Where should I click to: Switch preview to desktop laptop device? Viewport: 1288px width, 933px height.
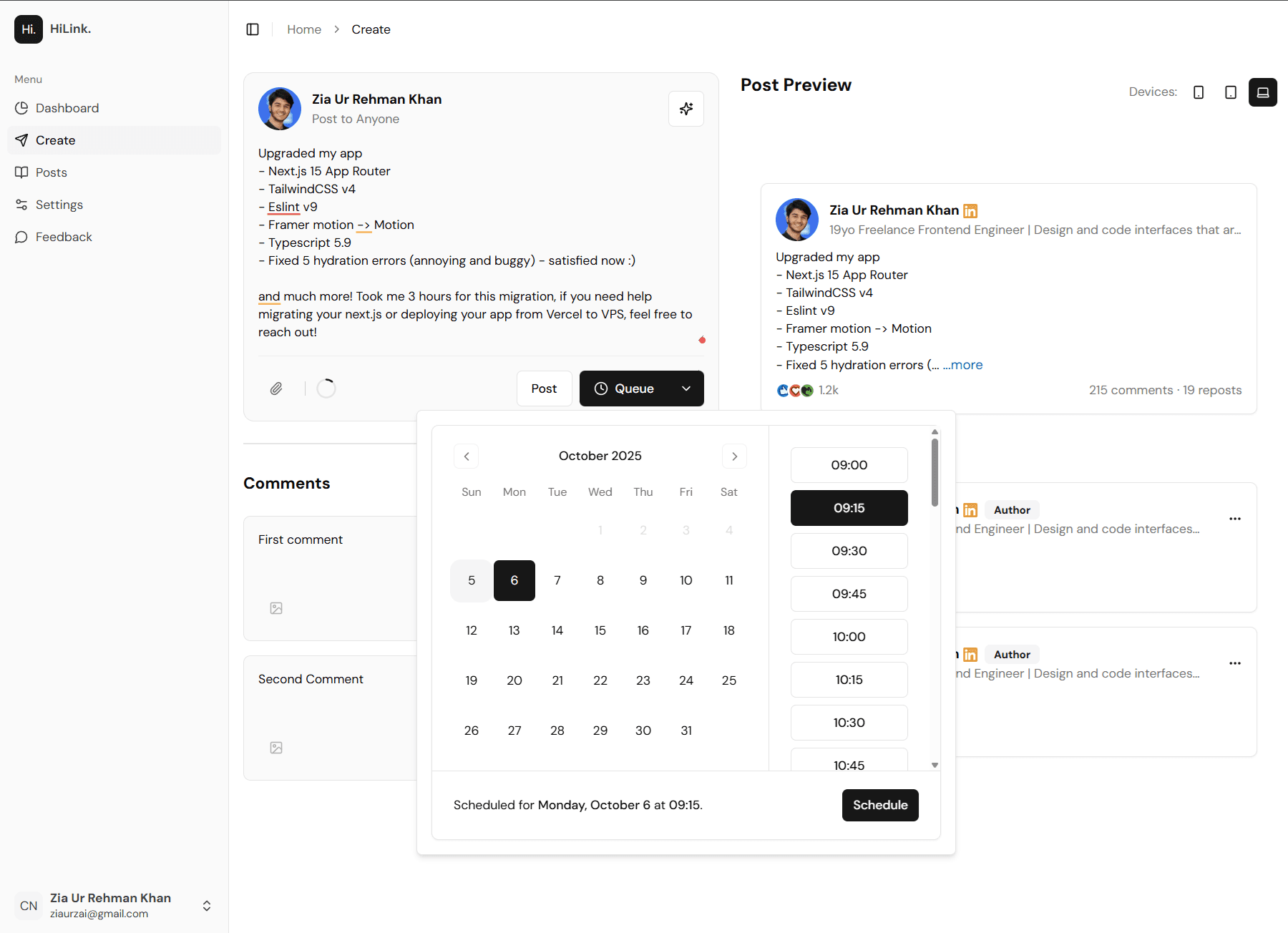coord(1262,92)
